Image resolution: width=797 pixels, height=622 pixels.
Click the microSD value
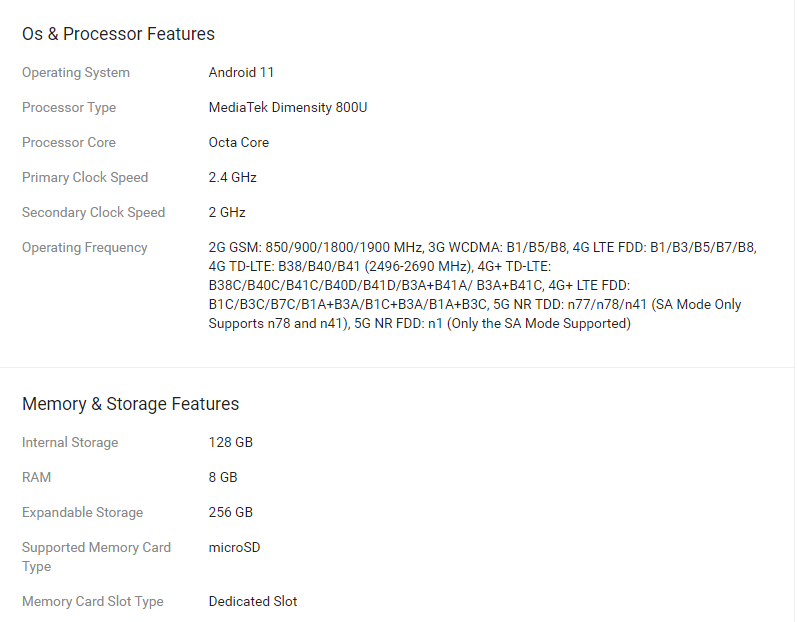pyautogui.click(x=234, y=548)
